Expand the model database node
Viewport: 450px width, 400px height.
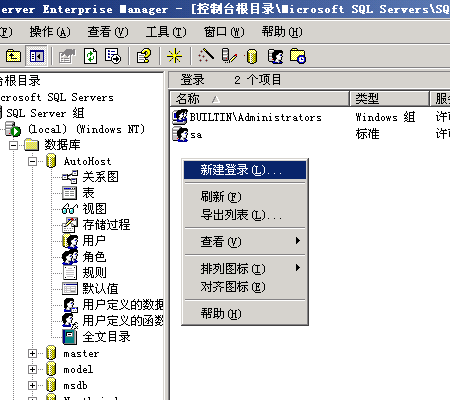click(32, 369)
